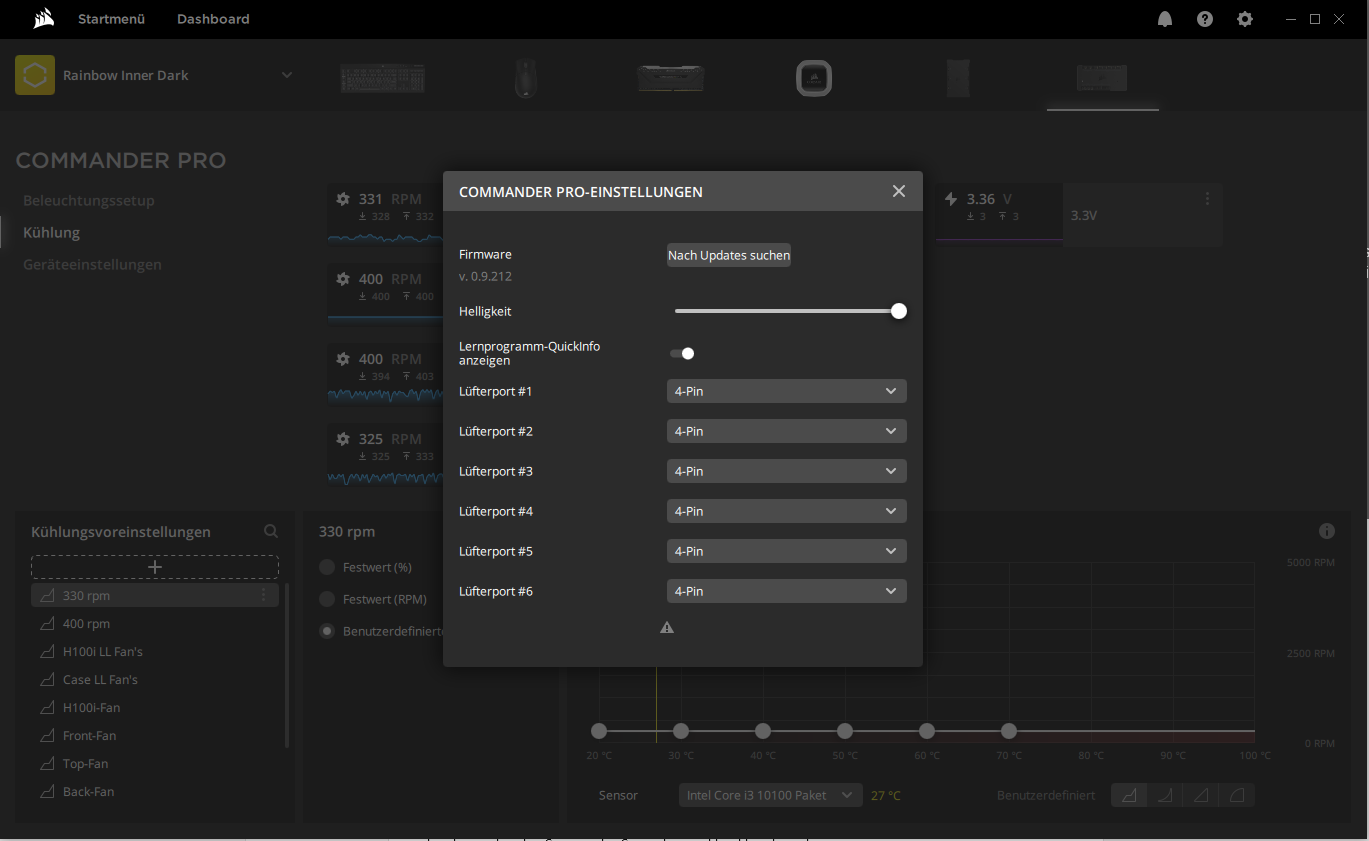Expand the Lüfterport #4 dropdown

point(787,511)
